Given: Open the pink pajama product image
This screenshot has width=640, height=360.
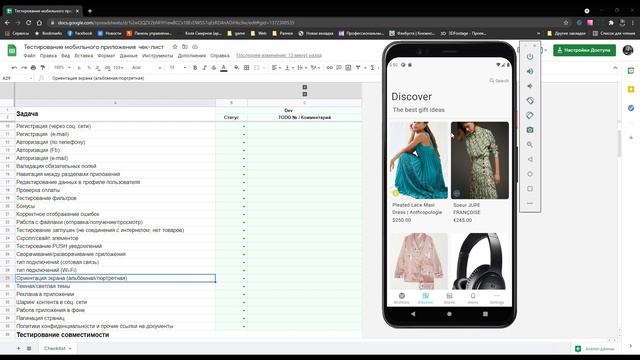Looking at the screenshot, I should click(x=419, y=261).
